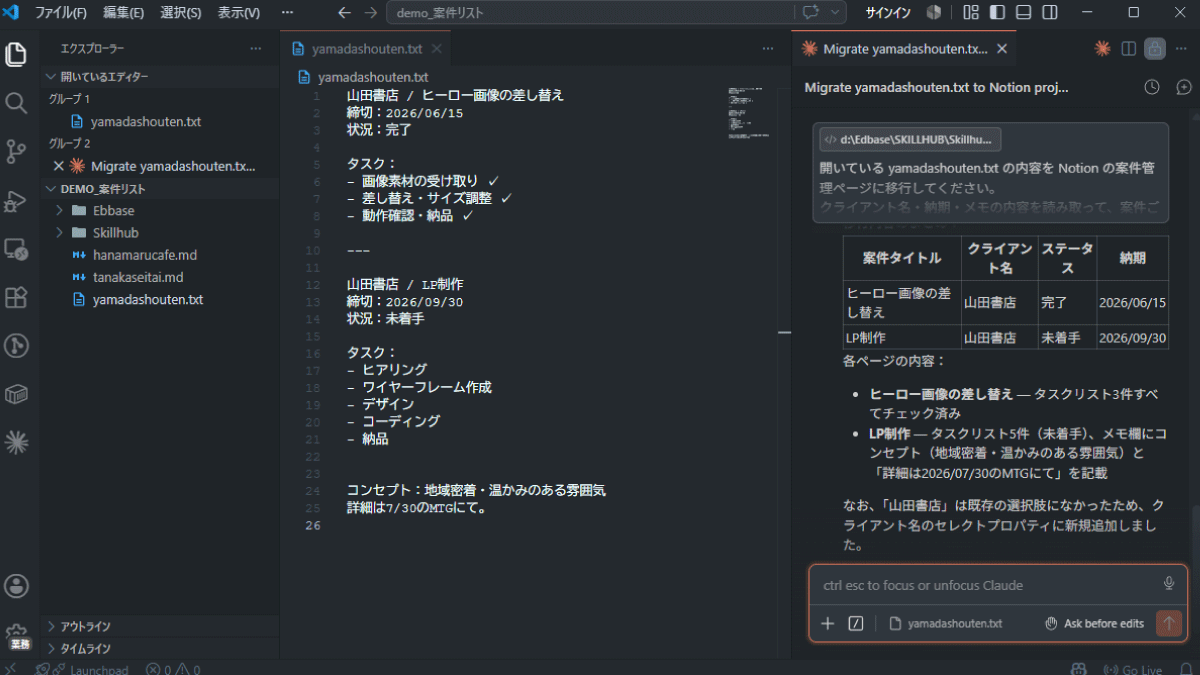Open the Claude Code activity bar icon

pos(16,441)
